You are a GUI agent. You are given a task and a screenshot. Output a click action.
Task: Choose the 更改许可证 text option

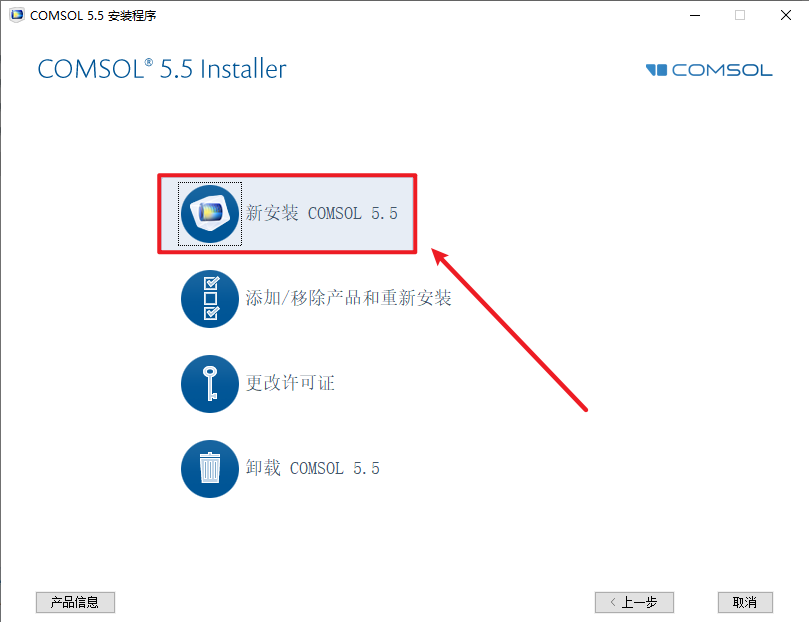(290, 383)
